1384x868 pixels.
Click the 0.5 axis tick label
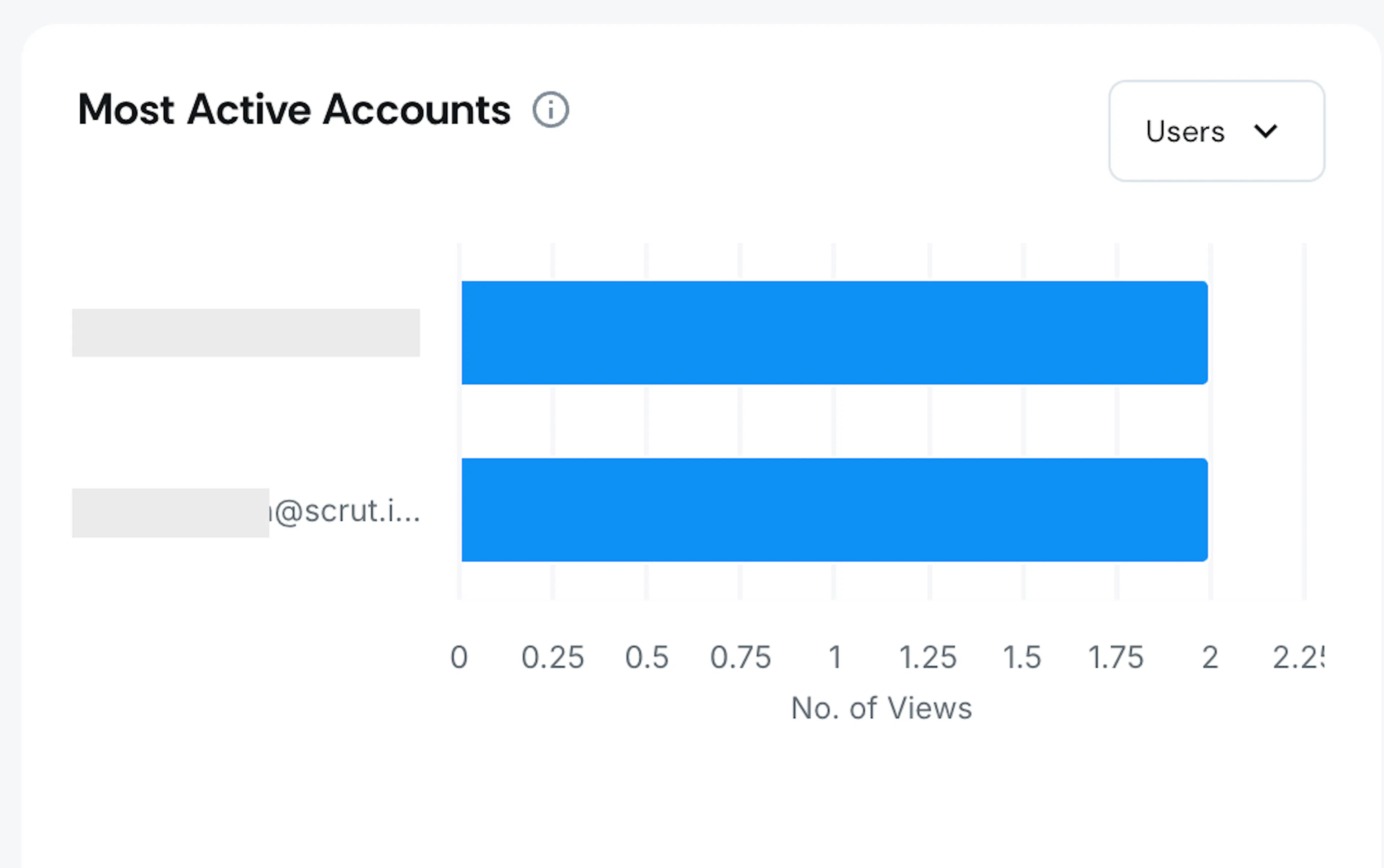tap(646, 657)
